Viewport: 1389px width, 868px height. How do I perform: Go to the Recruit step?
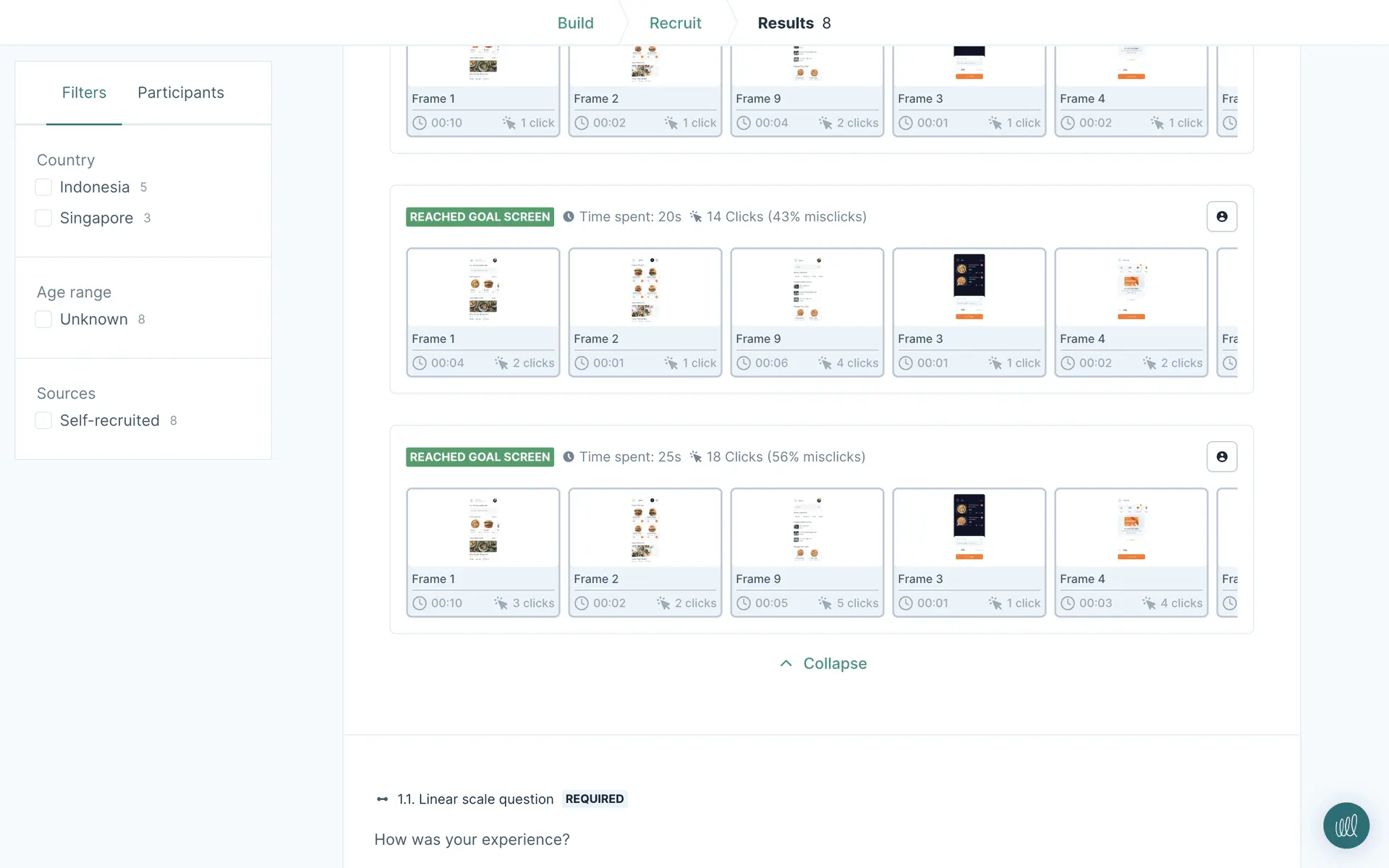coord(675,23)
